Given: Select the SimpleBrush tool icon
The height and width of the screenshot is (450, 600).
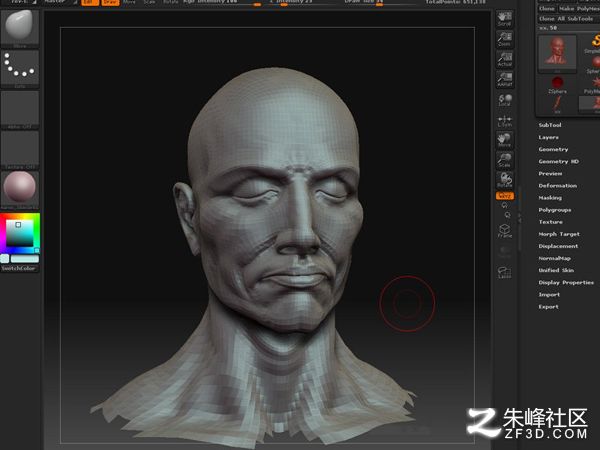Looking at the screenshot, I should tap(592, 44).
